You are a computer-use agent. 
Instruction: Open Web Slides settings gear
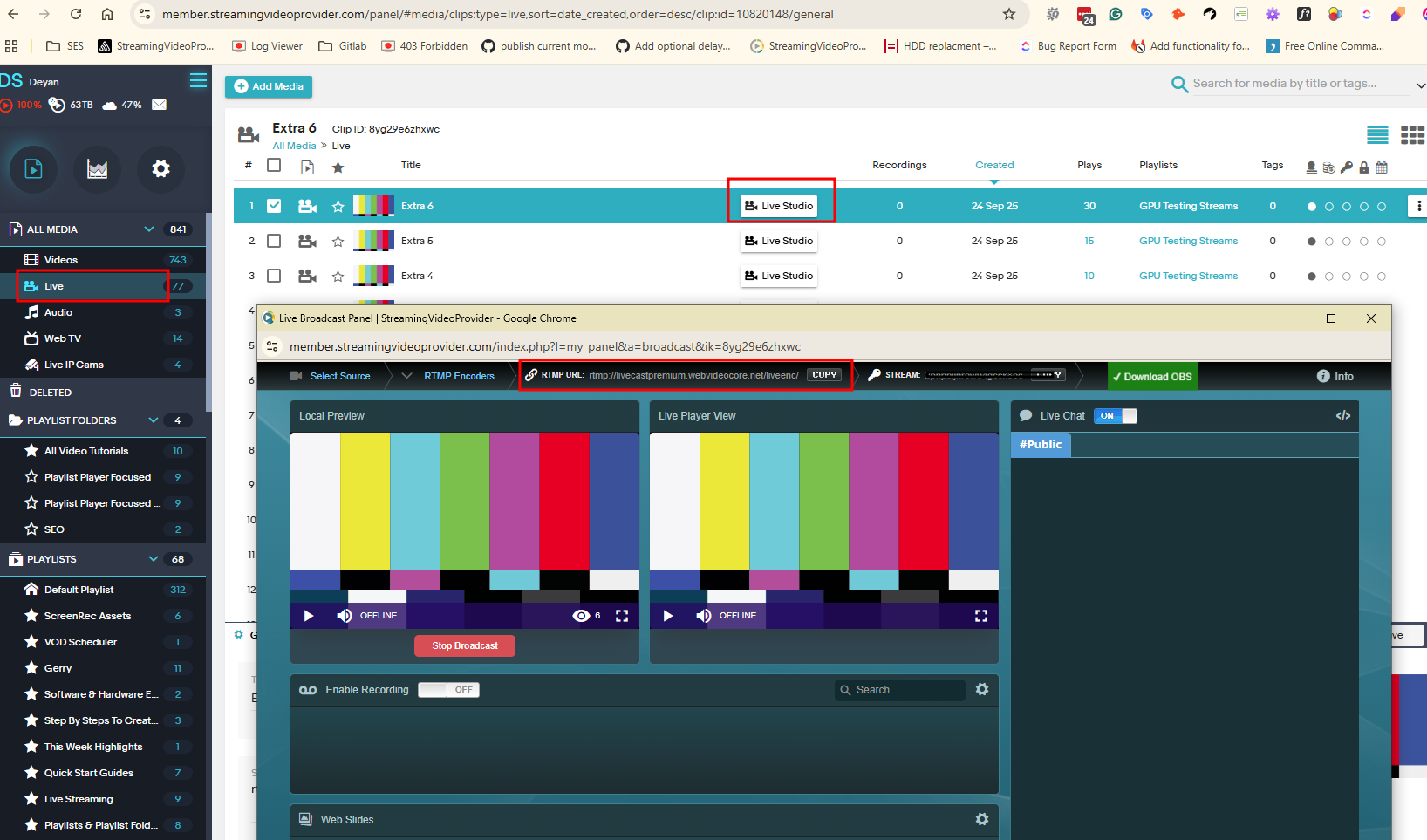[x=981, y=819]
